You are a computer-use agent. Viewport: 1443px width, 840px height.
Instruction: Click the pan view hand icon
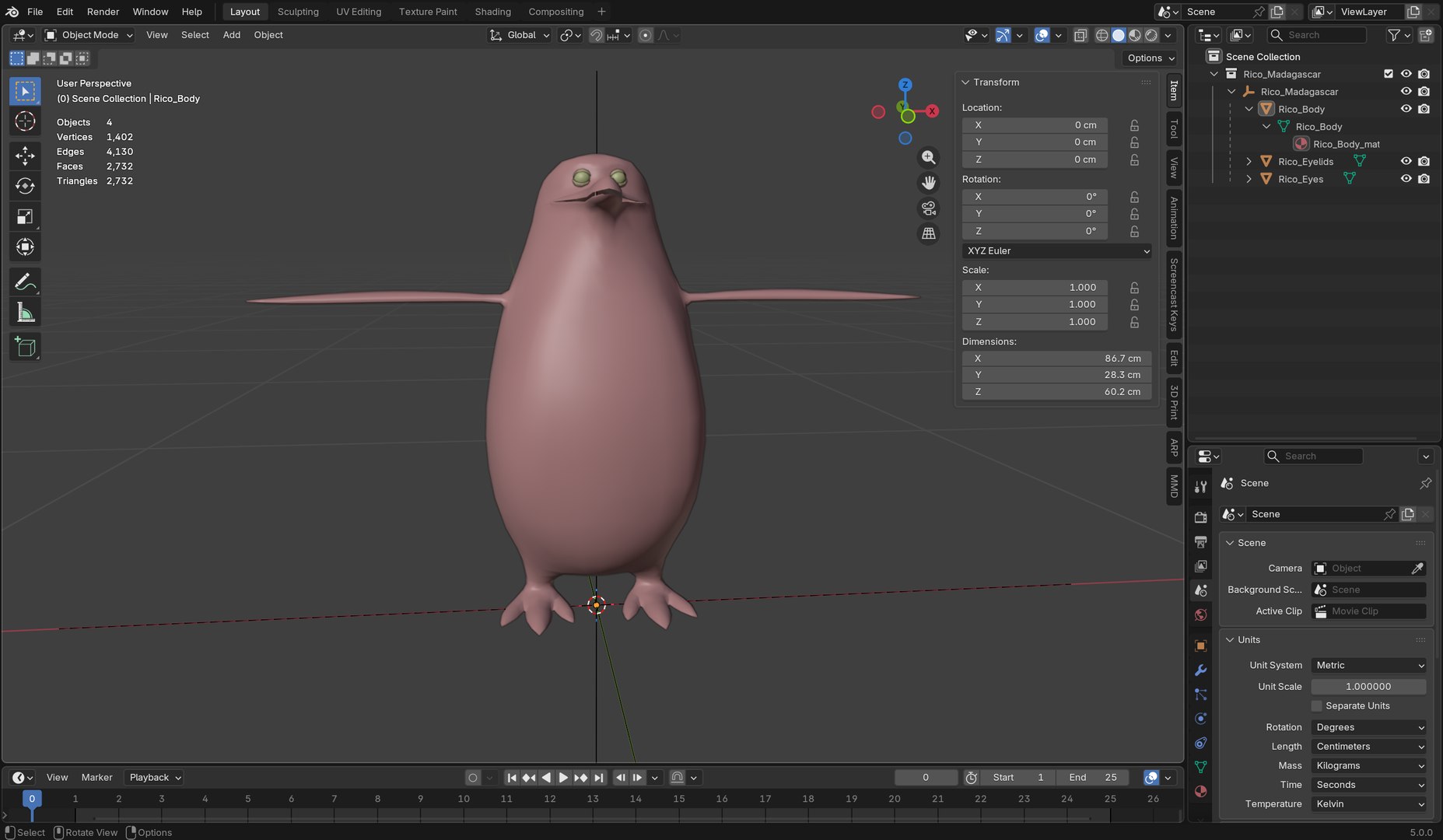928,183
